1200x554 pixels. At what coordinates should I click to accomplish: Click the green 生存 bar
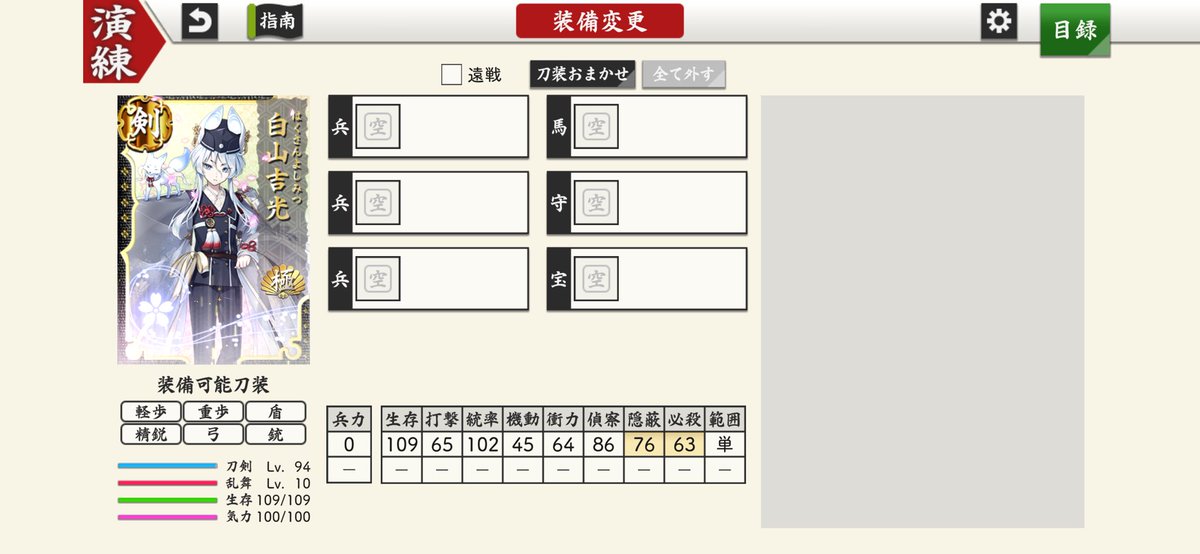tap(167, 500)
